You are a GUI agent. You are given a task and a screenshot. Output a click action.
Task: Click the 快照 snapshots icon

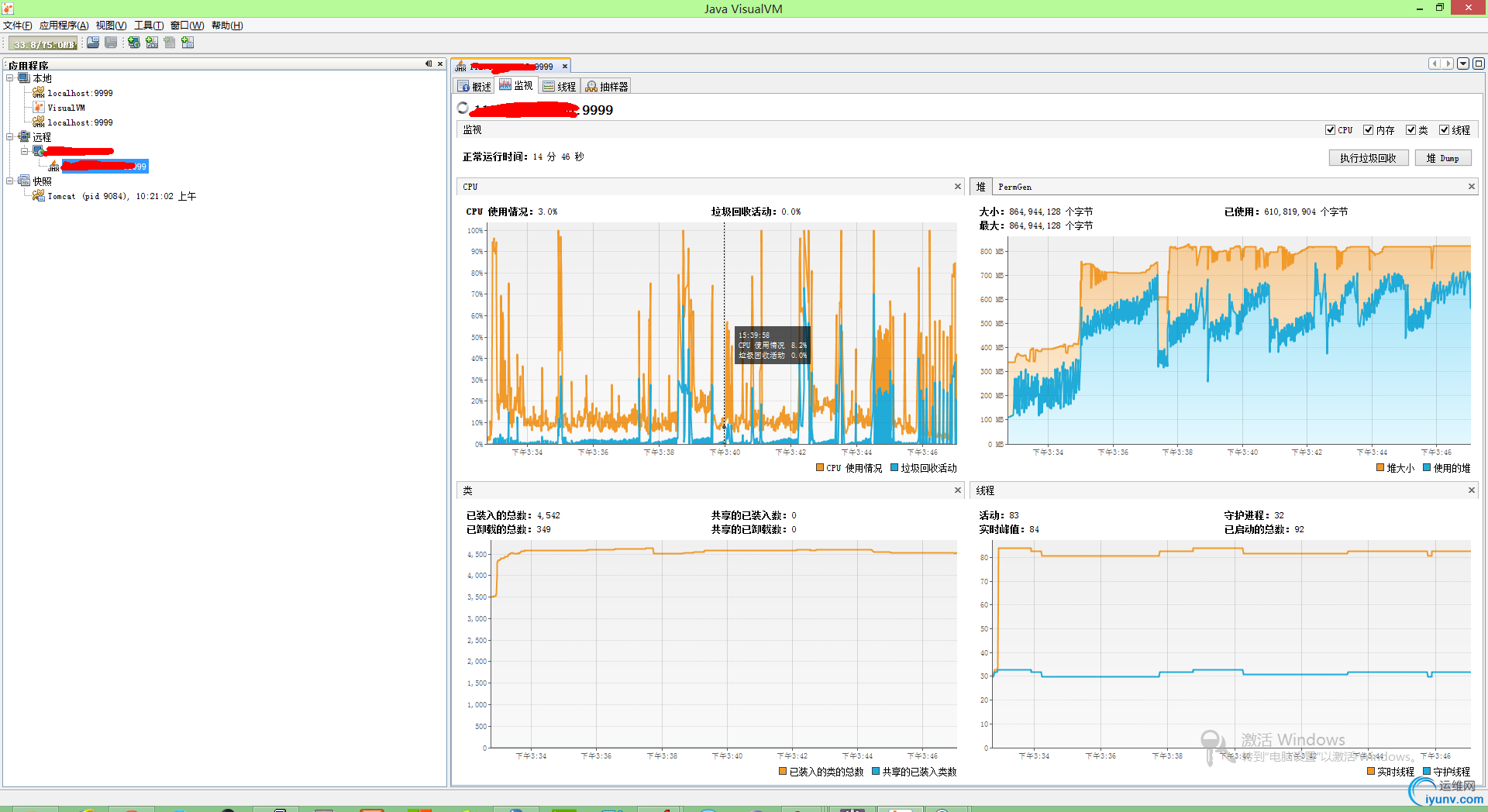click(24, 181)
